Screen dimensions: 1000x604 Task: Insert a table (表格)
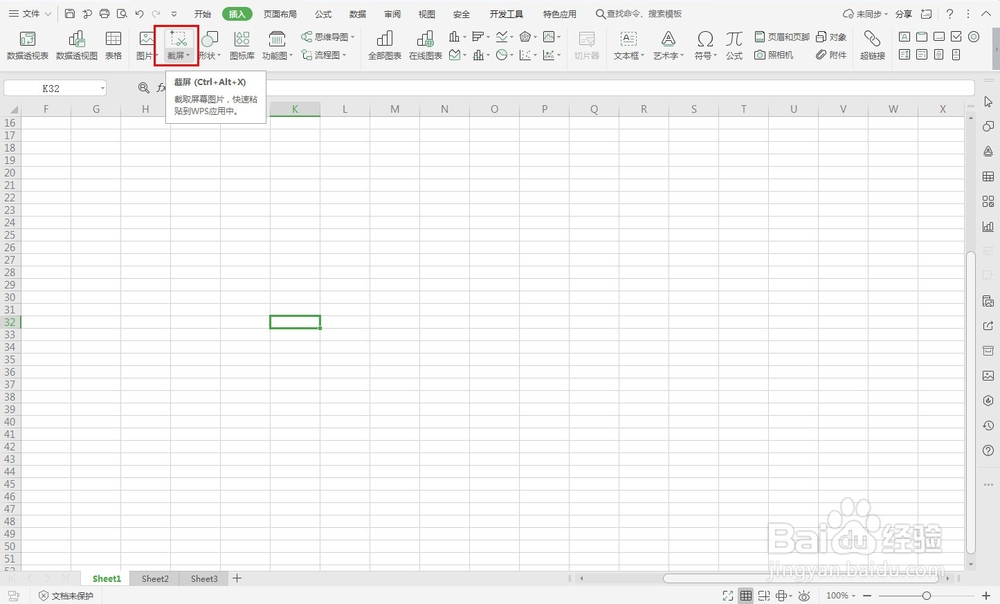click(114, 45)
